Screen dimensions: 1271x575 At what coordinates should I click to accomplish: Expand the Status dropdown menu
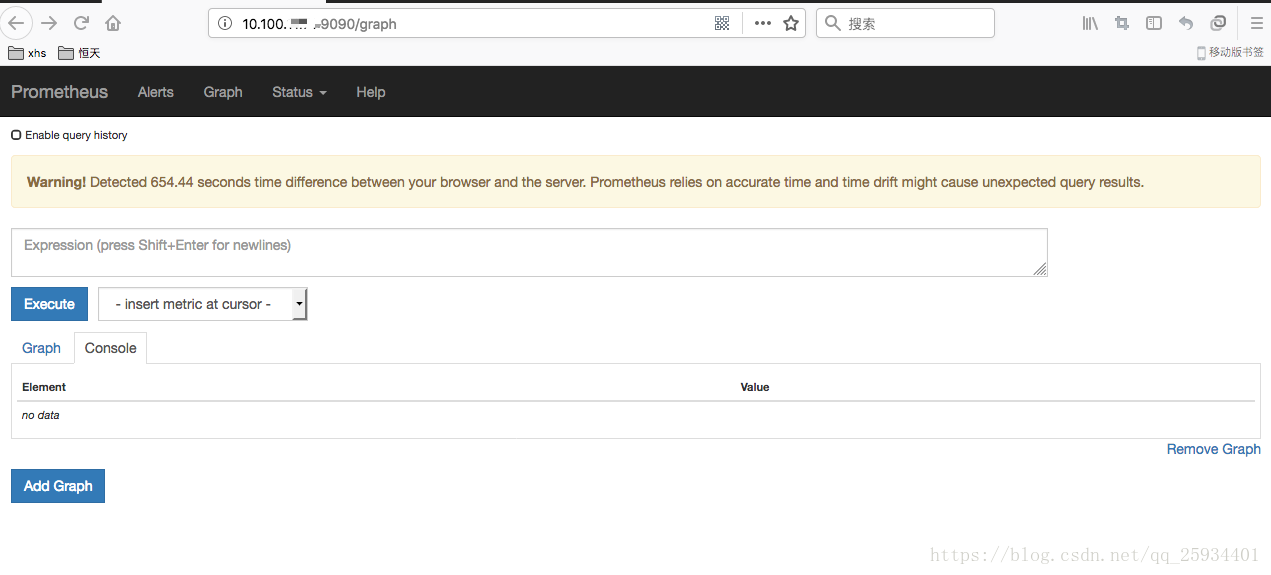coord(299,92)
